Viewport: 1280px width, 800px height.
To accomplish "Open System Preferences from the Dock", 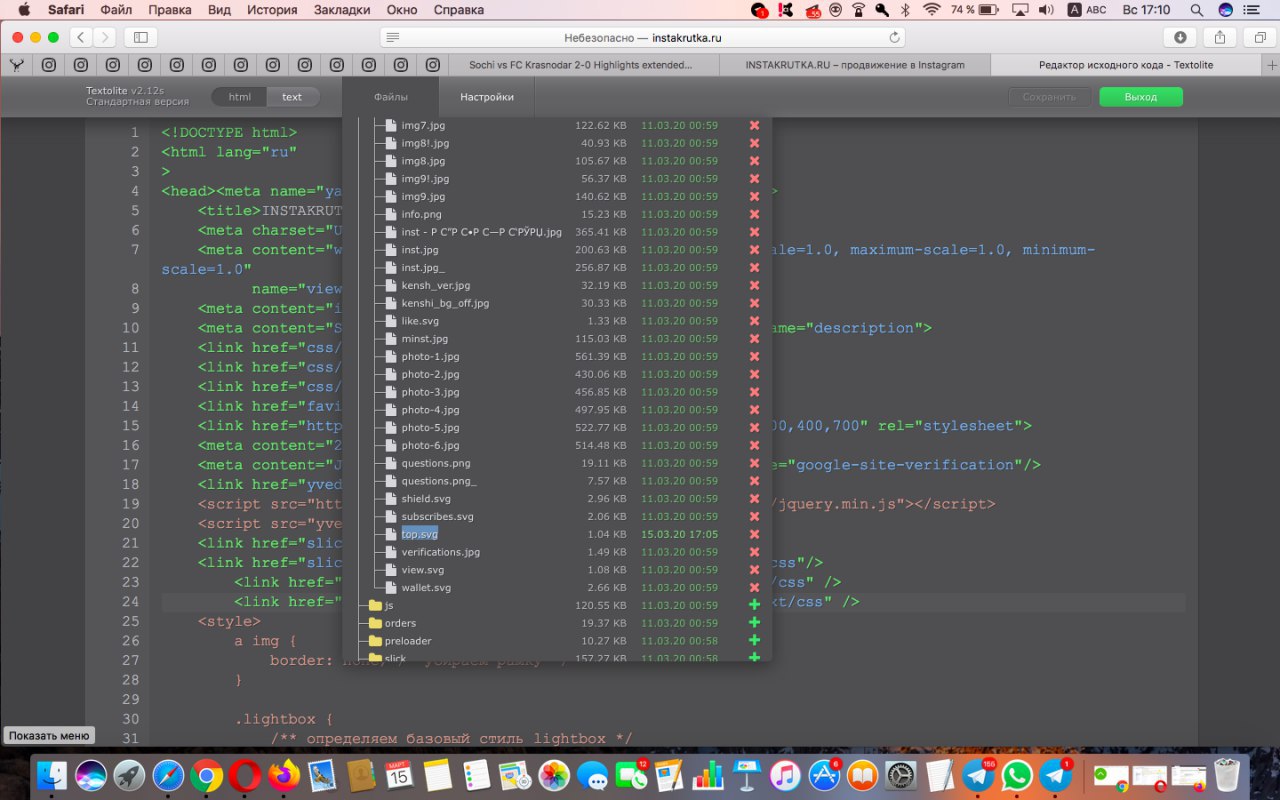I will click(x=901, y=775).
